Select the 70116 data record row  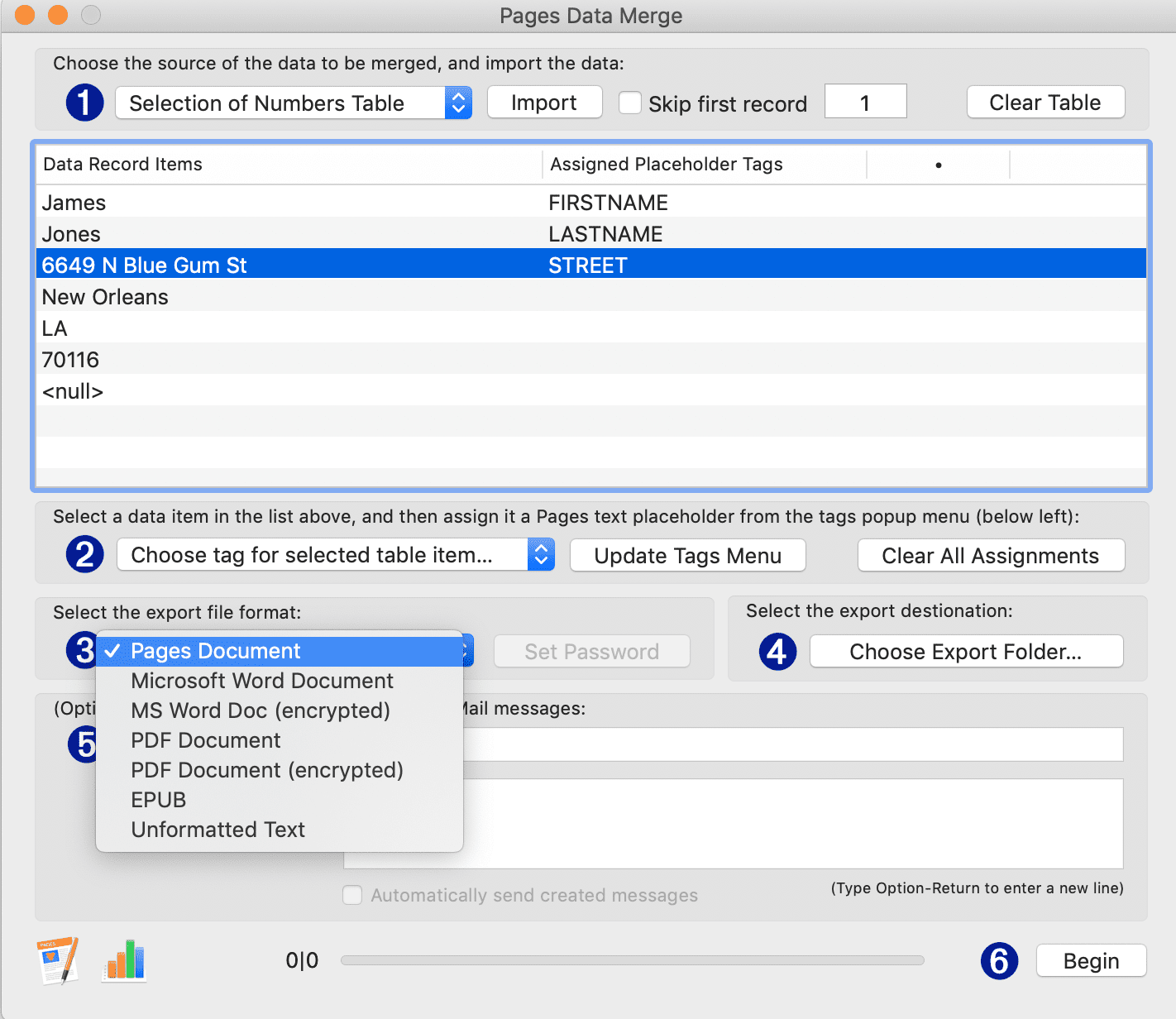(591, 360)
